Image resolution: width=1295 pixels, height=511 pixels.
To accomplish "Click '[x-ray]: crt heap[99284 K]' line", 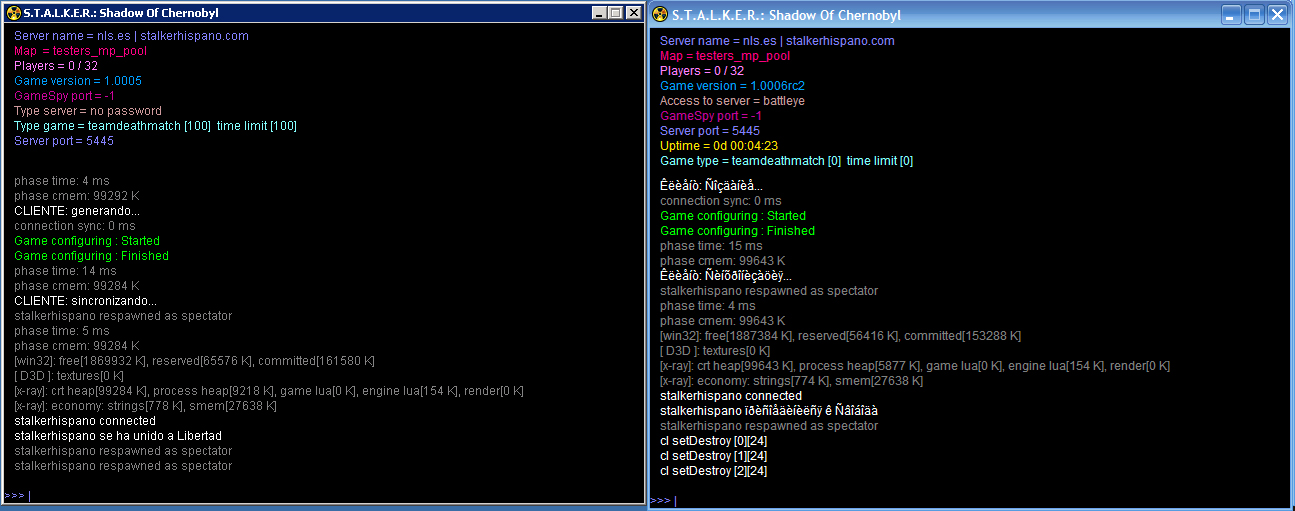I will pos(269,391).
